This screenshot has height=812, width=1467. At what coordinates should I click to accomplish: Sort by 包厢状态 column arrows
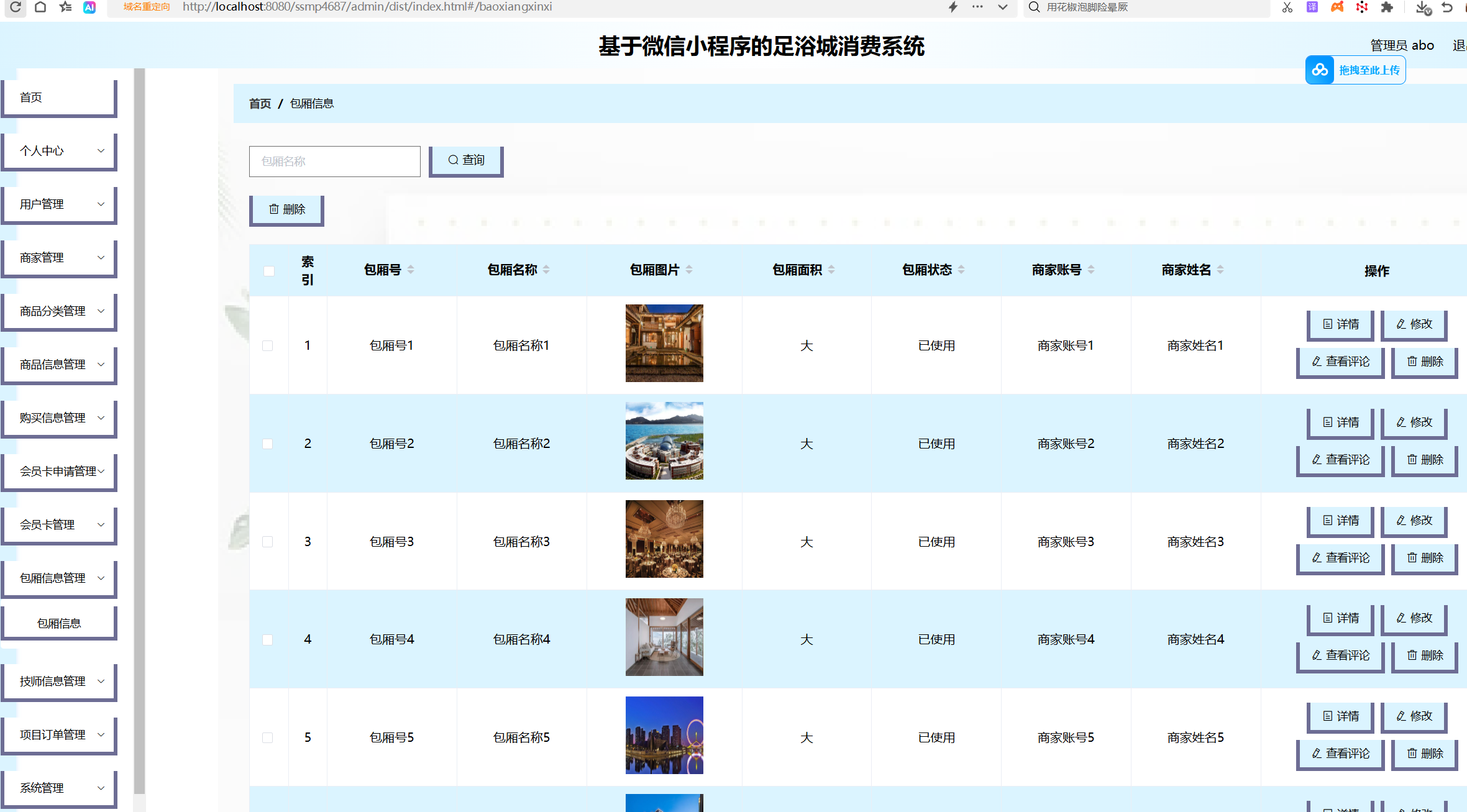pyautogui.click(x=961, y=270)
